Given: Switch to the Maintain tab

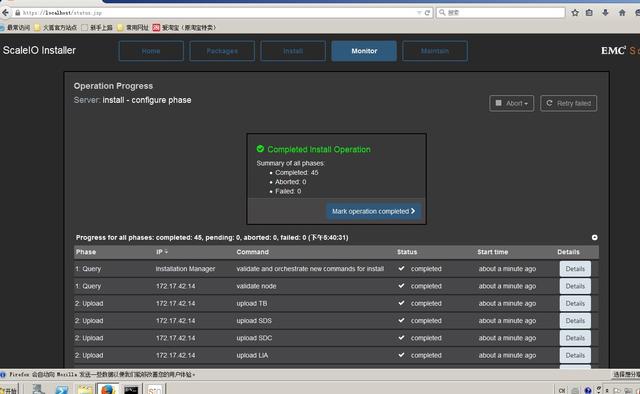Looking at the screenshot, I should click(435, 51).
